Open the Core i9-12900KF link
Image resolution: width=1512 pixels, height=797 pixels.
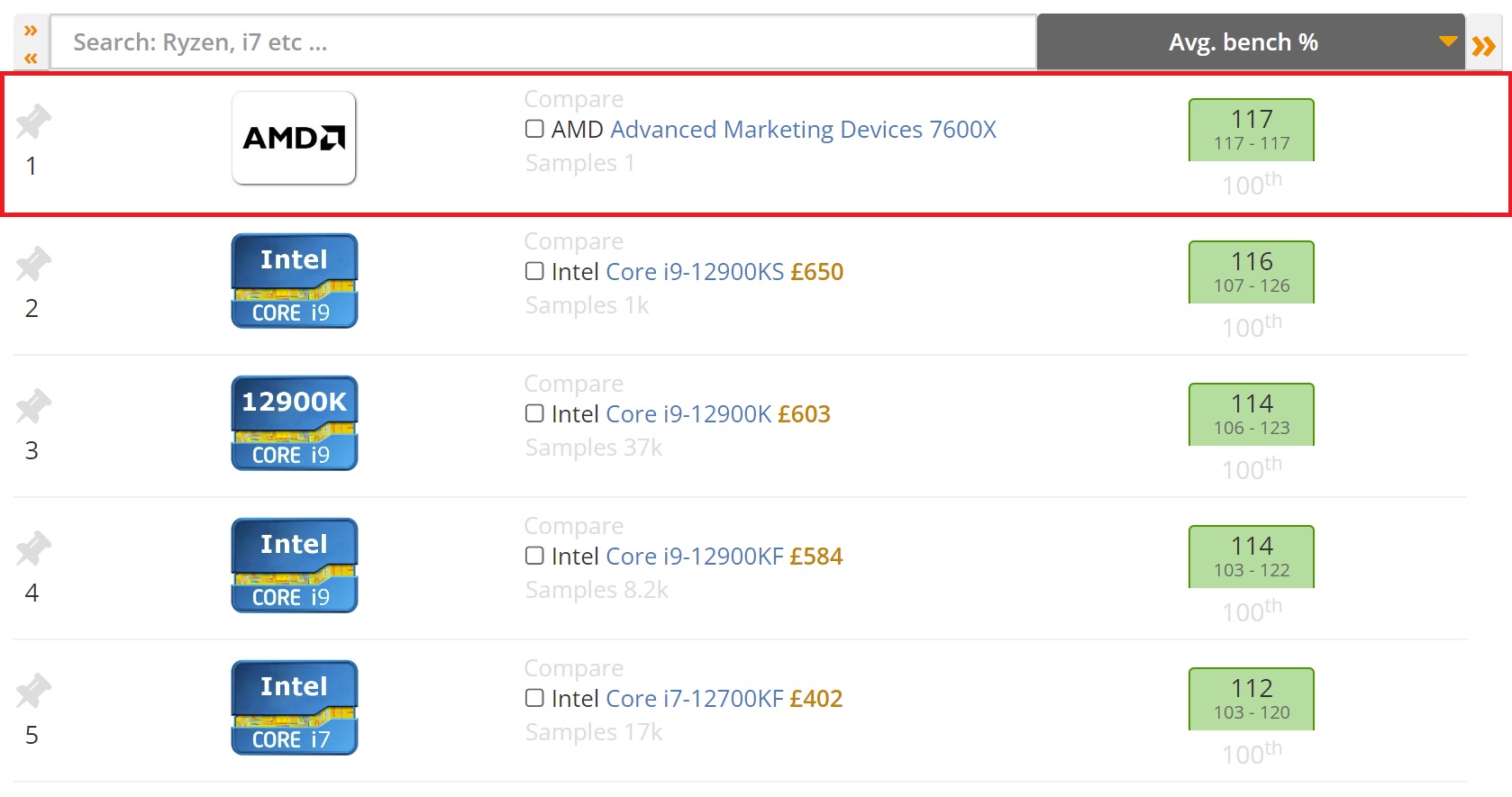(694, 557)
